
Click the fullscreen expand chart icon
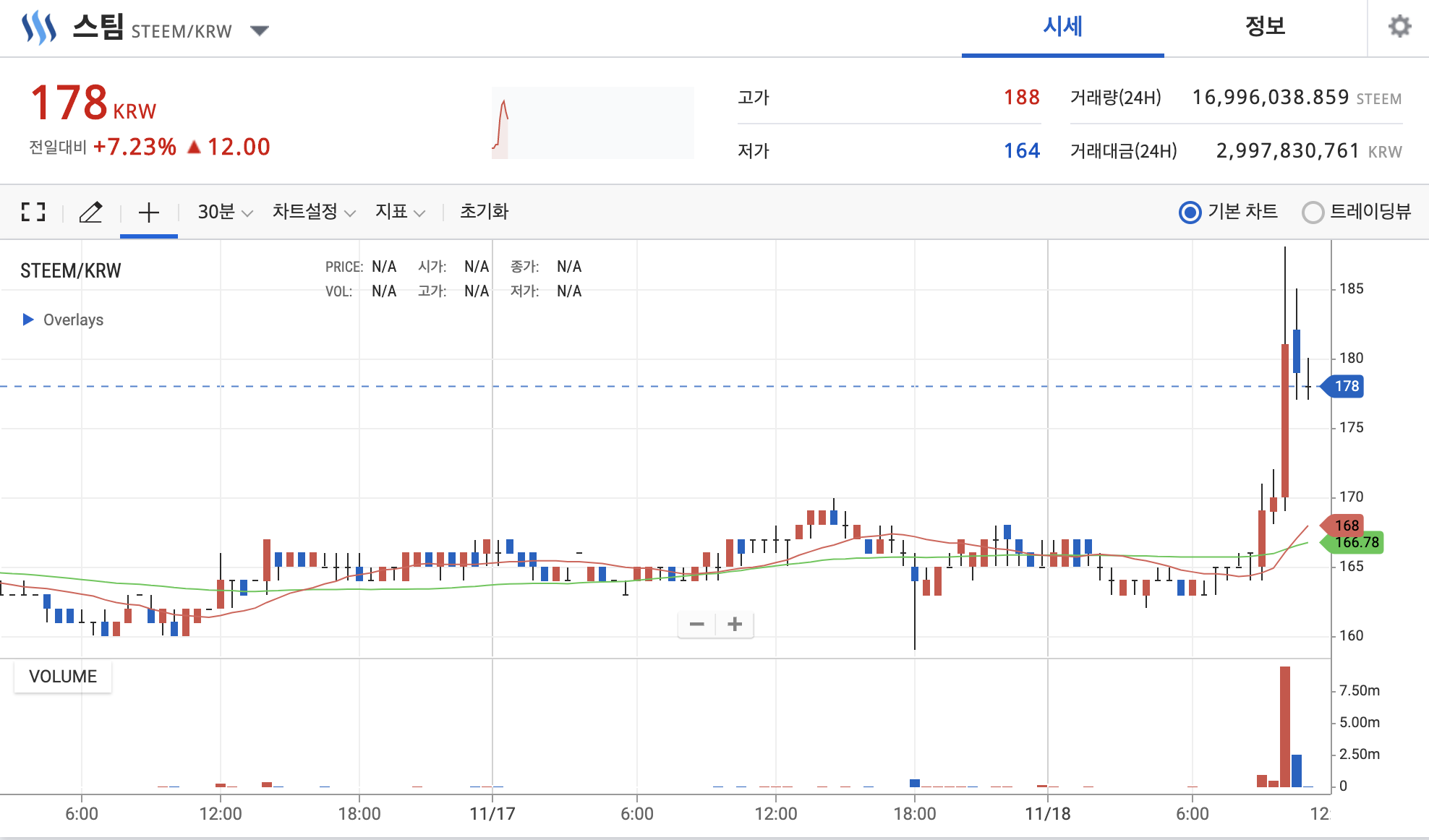[33, 212]
